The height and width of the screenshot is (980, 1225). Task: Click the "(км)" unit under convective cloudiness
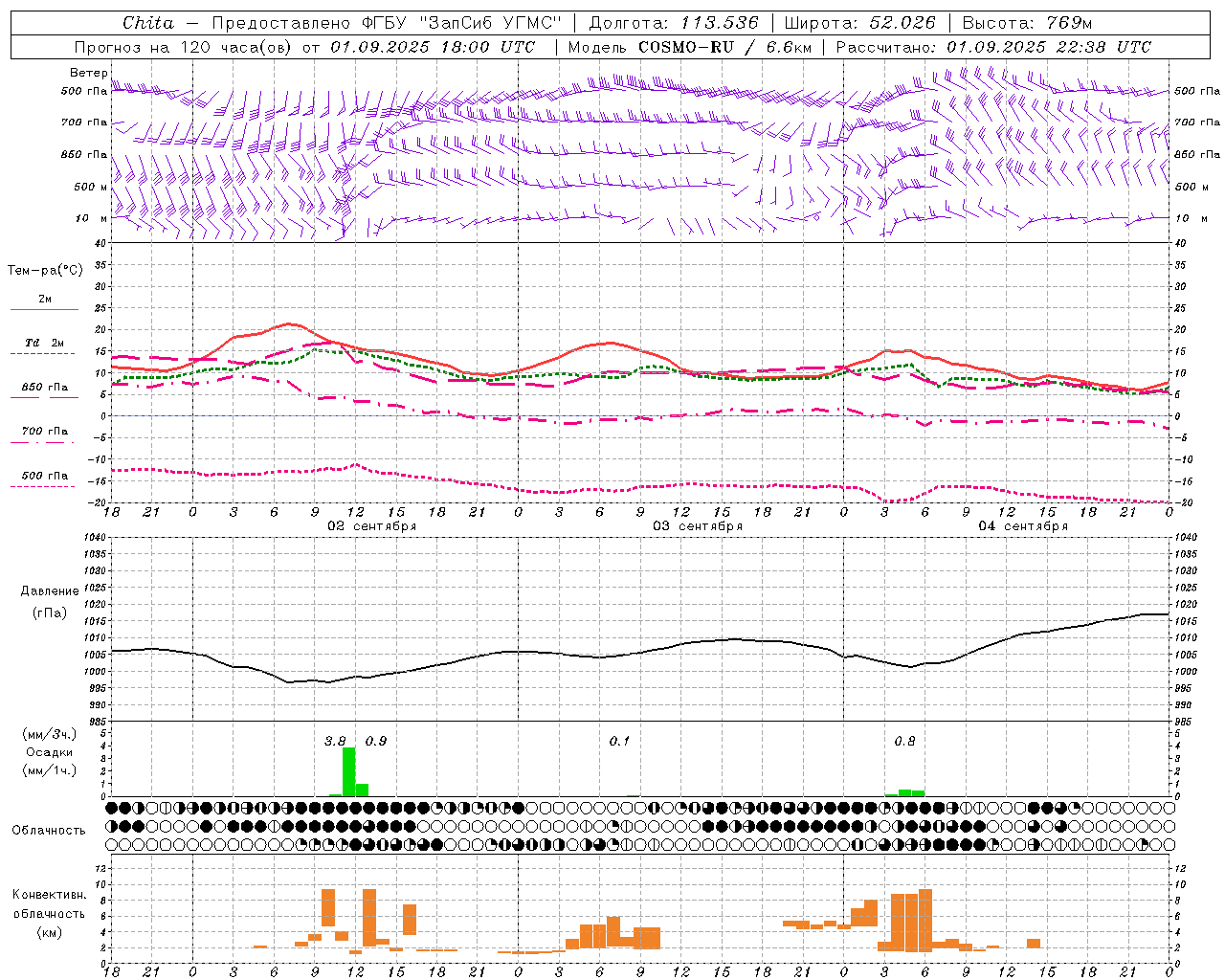[x=50, y=932]
